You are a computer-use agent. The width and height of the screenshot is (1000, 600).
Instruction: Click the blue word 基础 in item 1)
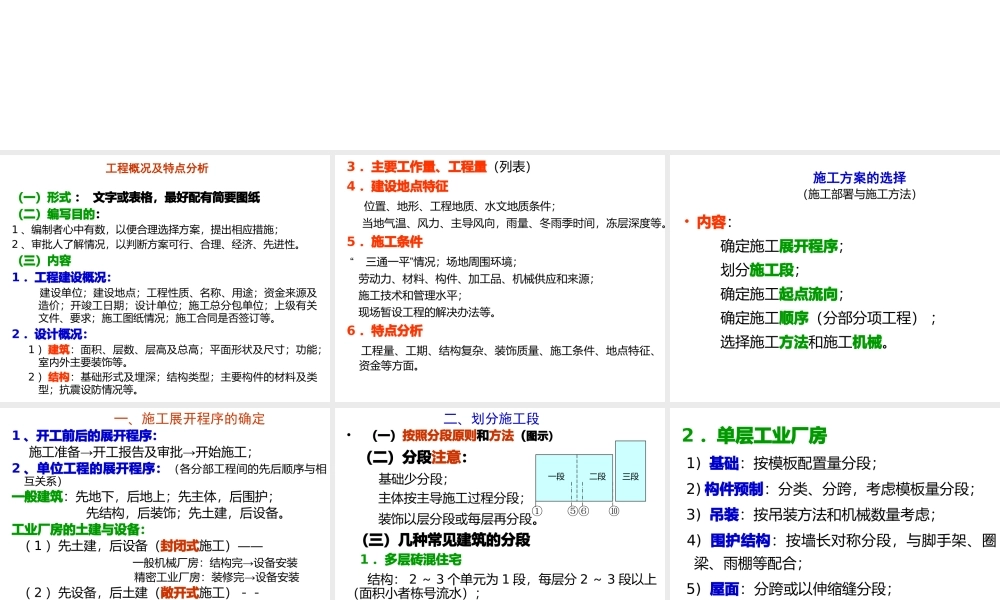pyautogui.click(x=724, y=463)
